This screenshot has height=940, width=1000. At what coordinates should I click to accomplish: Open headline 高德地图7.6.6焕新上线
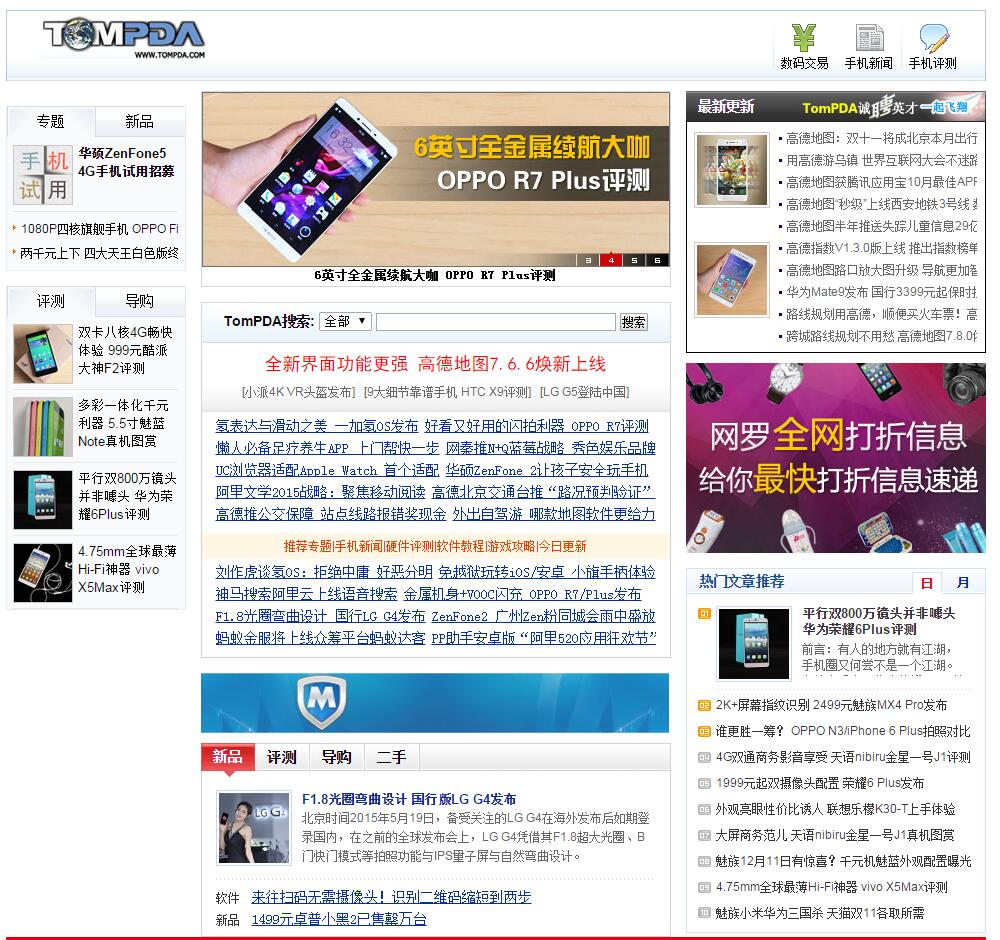(436, 364)
